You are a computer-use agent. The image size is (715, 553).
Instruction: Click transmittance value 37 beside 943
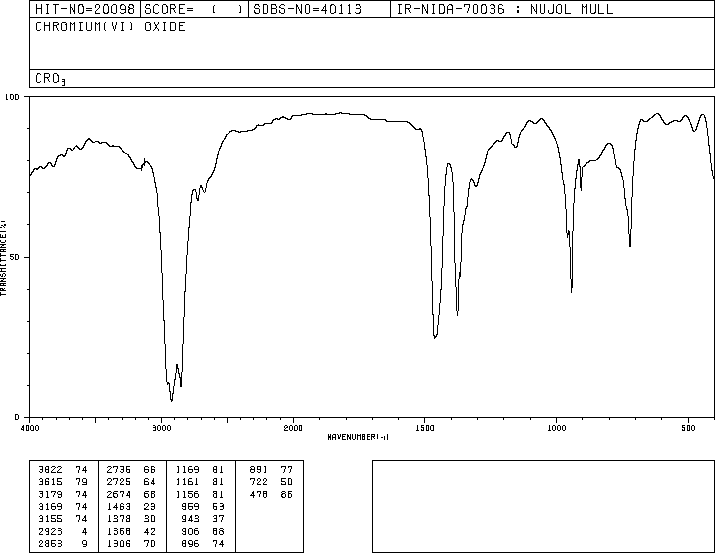pyautogui.click(x=218, y=519)
